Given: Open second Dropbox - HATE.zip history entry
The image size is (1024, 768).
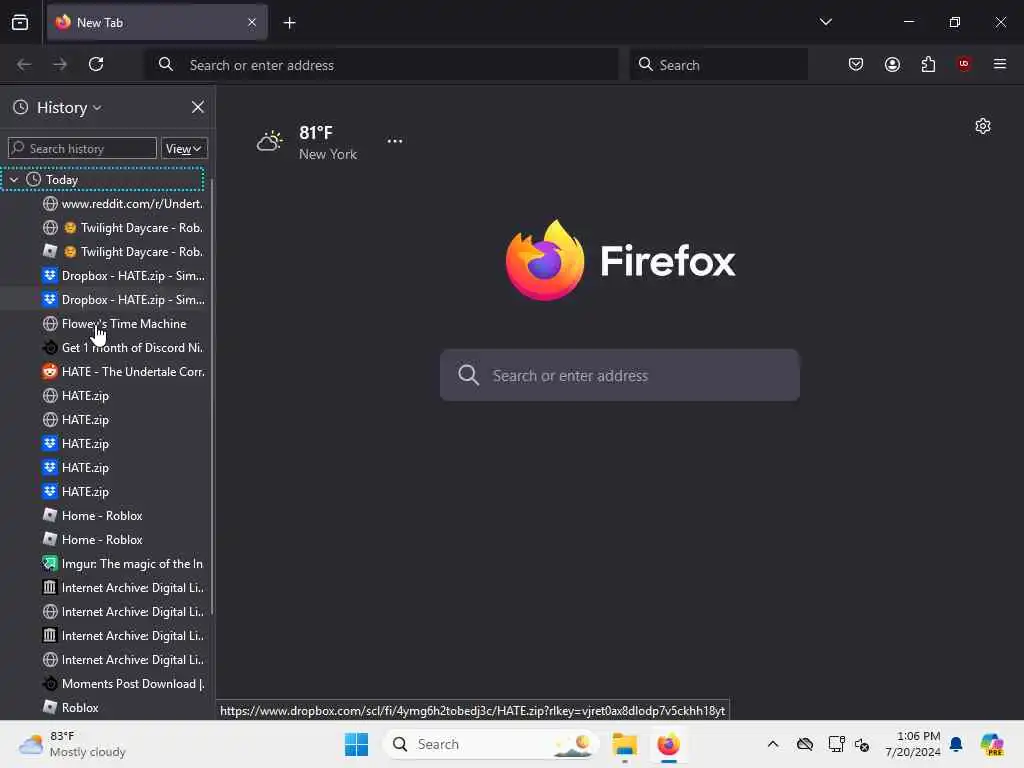Looking at the screenshot, I should click(x=123, y=300).
